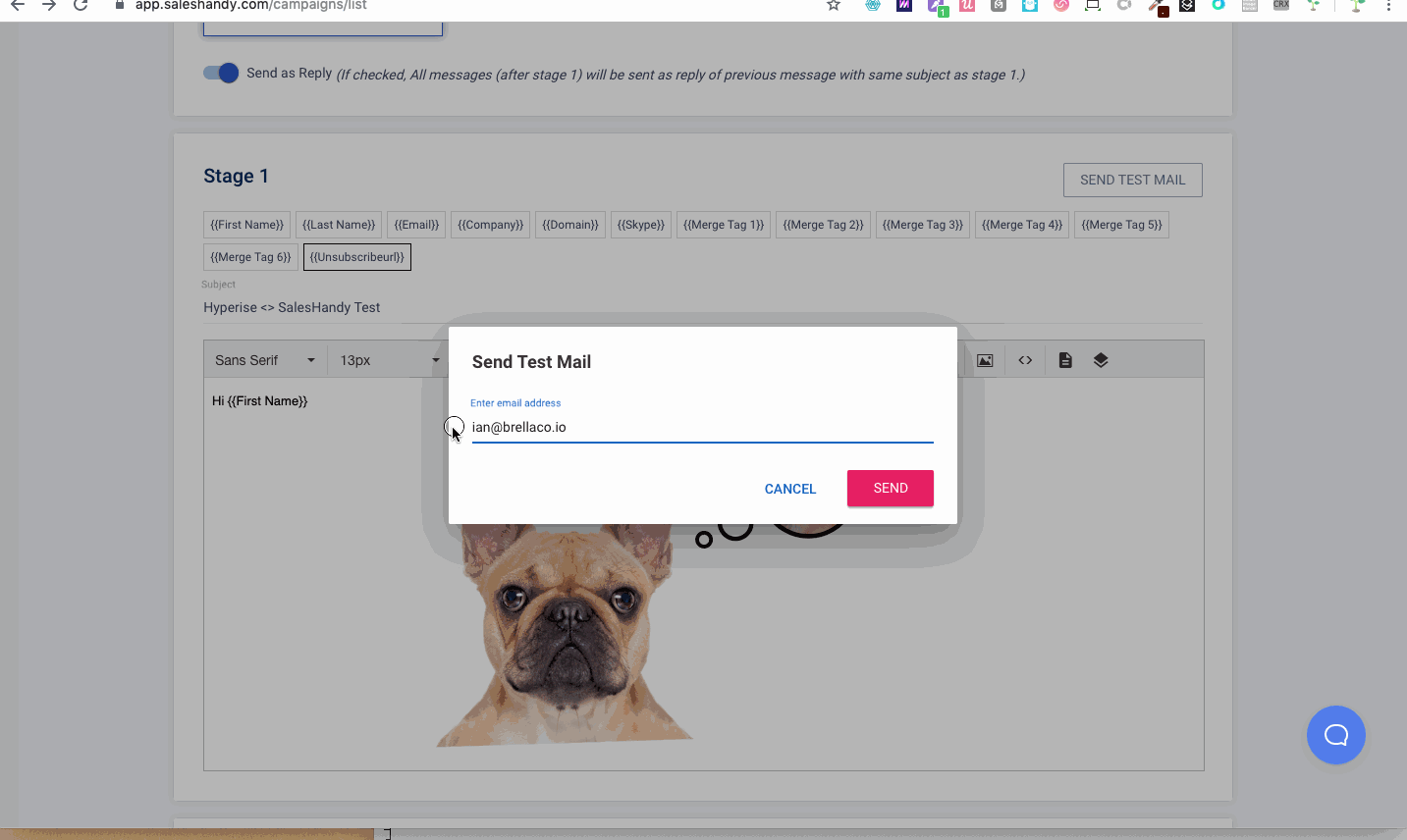Open the chat support bubble

click(1336, 735)
